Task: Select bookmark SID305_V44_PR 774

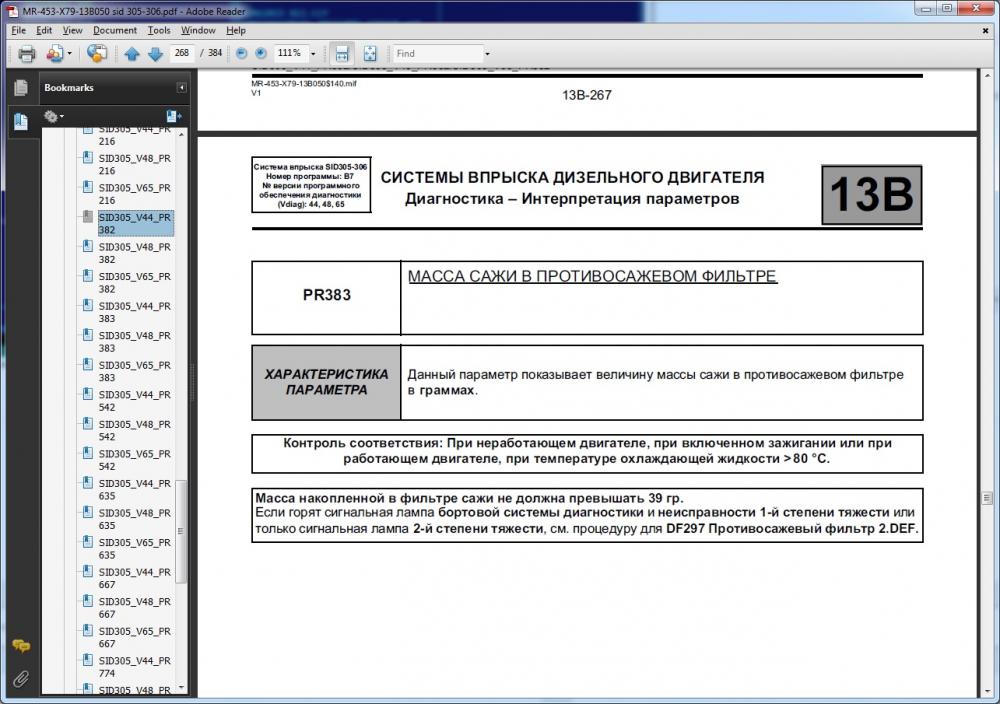Action: (135, 666)
